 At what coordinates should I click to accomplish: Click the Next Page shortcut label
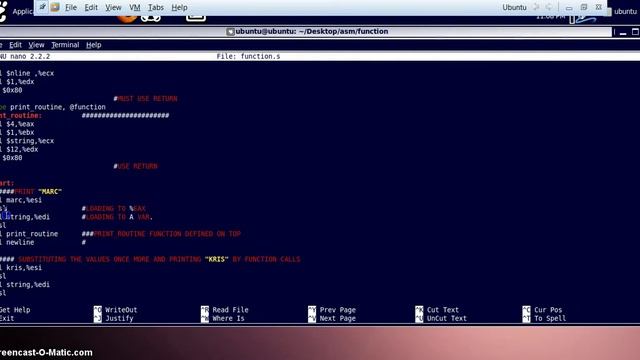(338, 318)
